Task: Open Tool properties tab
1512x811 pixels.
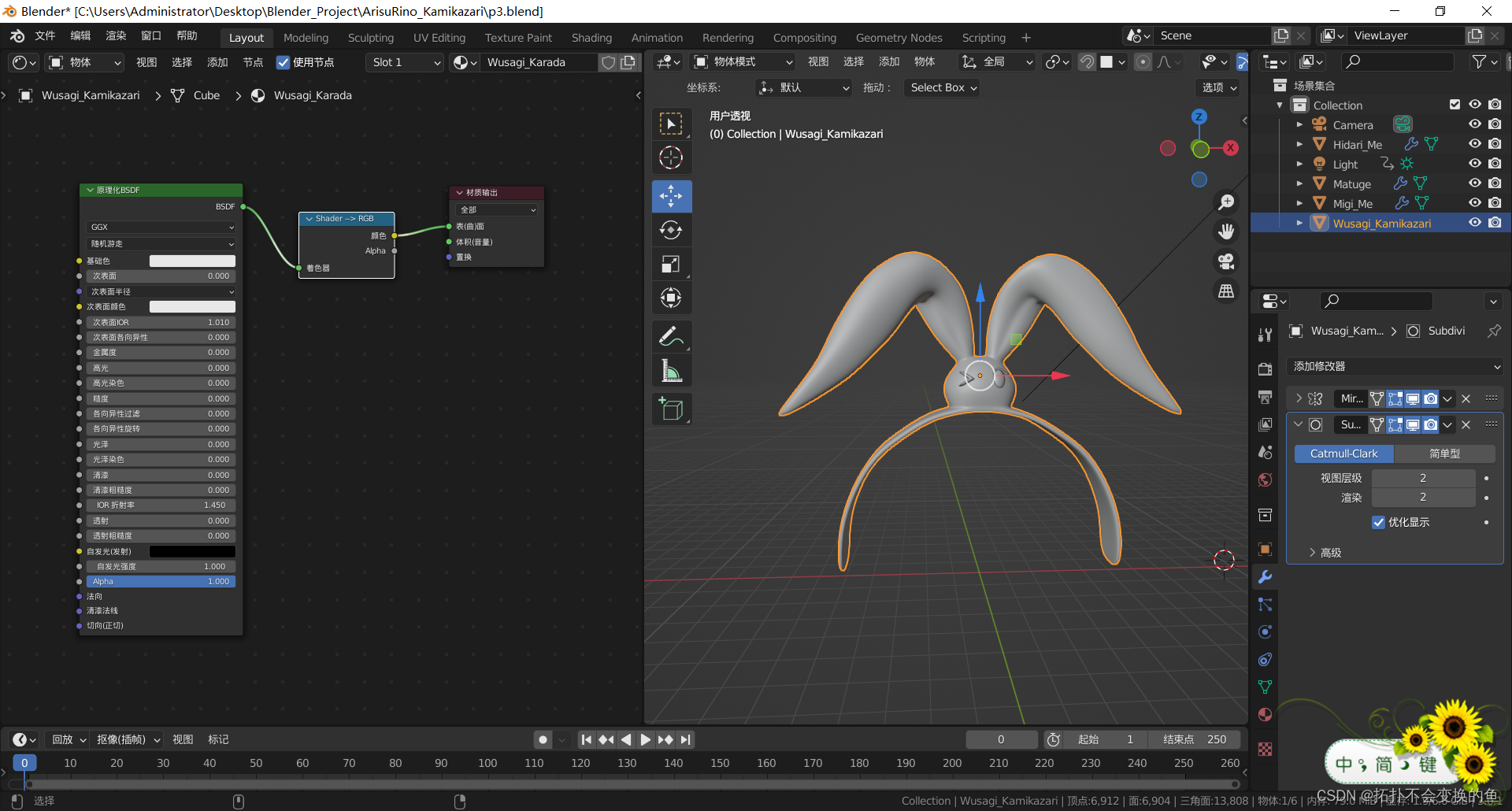Action: pyautogui.click(x=1266, y=335)
